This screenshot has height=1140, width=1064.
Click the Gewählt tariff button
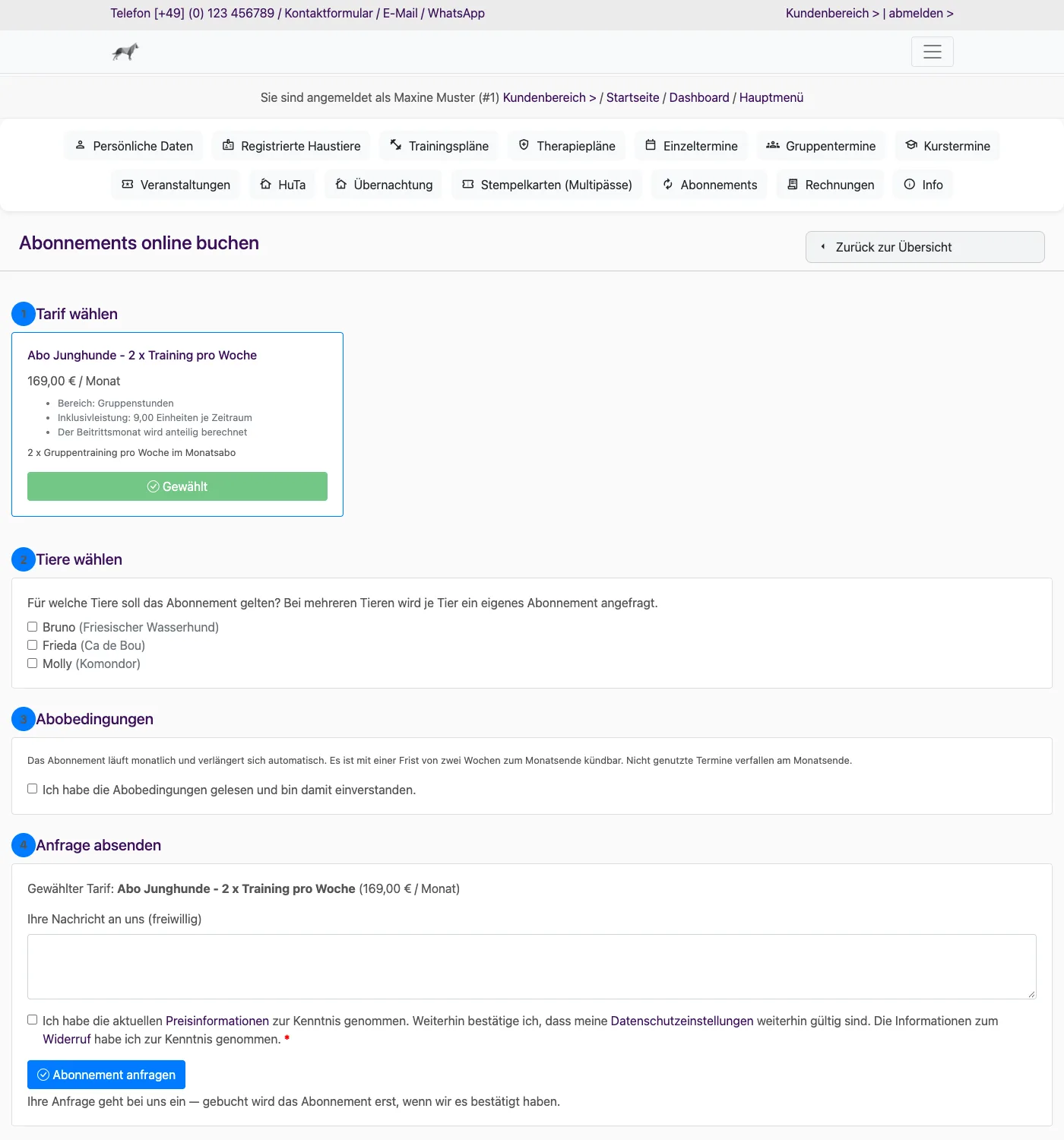[x=177, y=486]
